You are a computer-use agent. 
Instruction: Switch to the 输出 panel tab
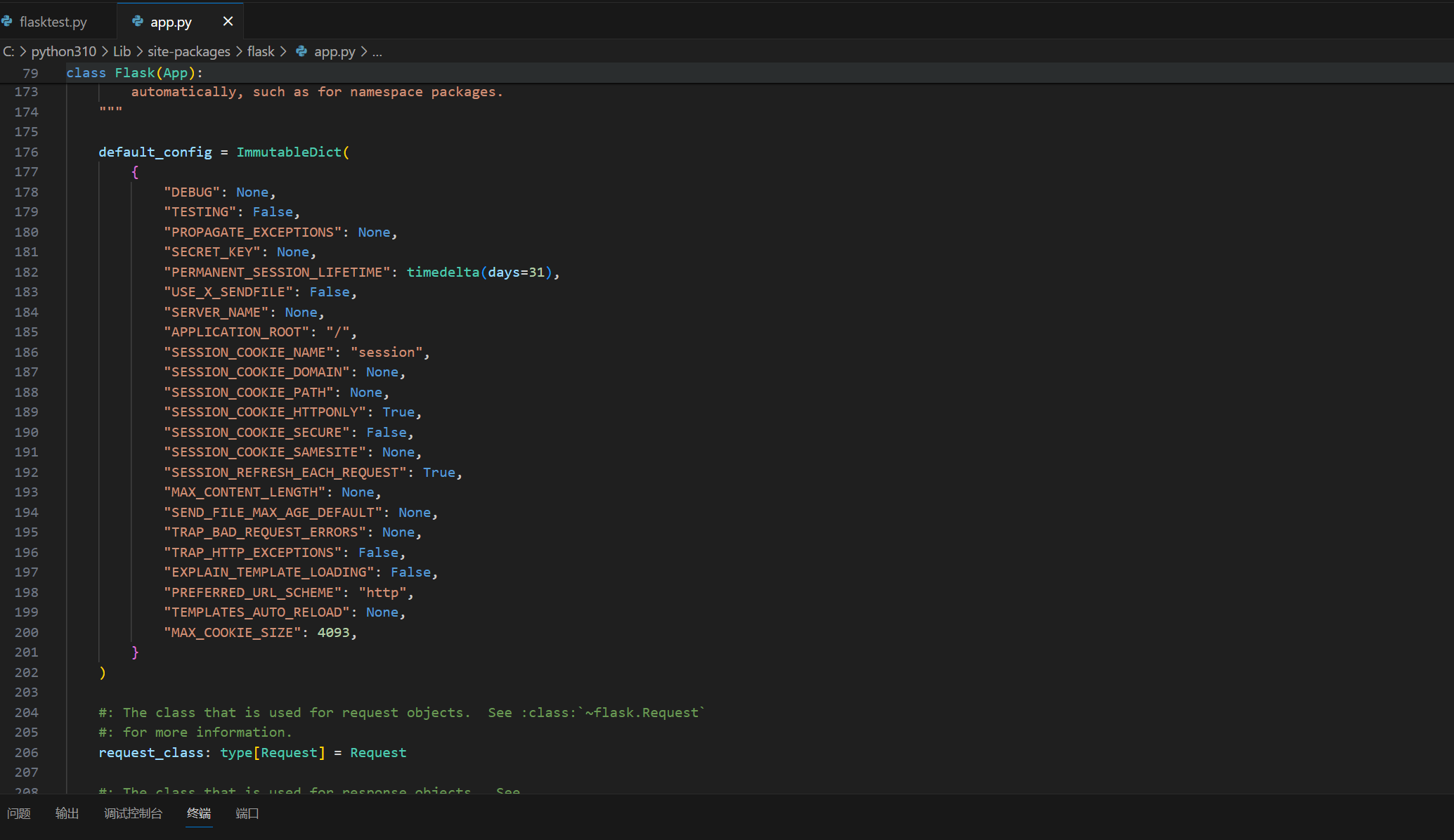[x=67, y=813]
